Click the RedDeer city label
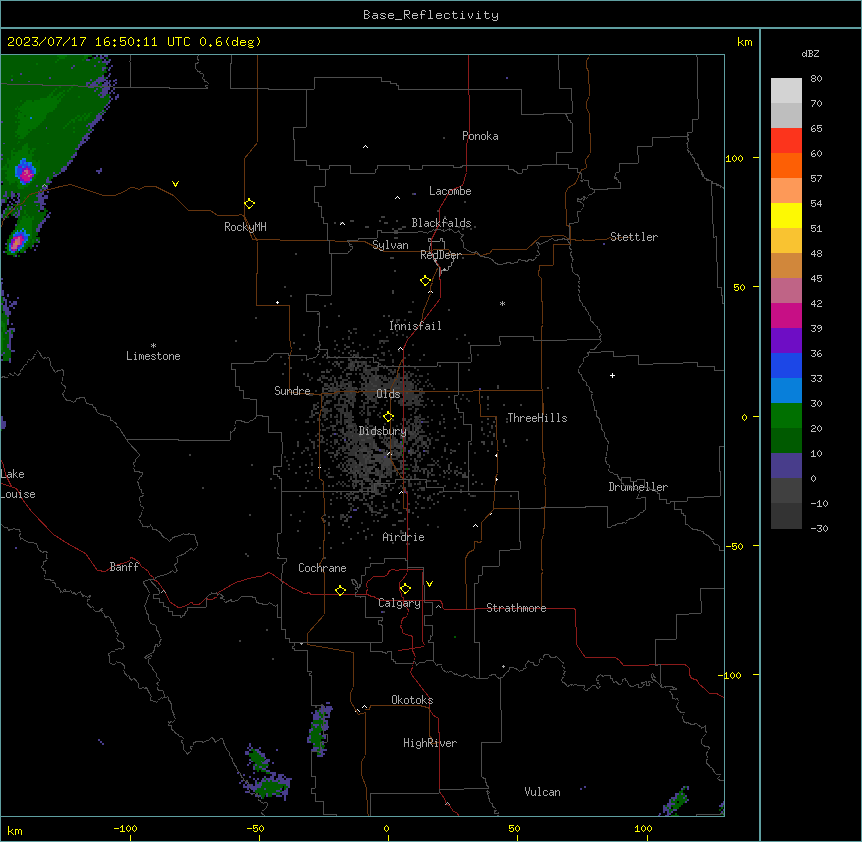 (441, 255)
